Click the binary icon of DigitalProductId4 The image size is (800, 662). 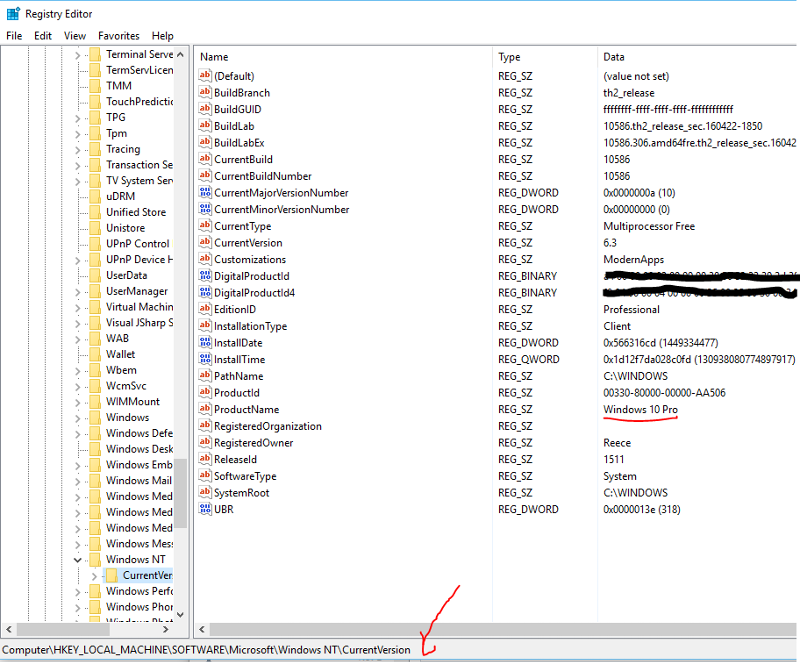point(205,292)
